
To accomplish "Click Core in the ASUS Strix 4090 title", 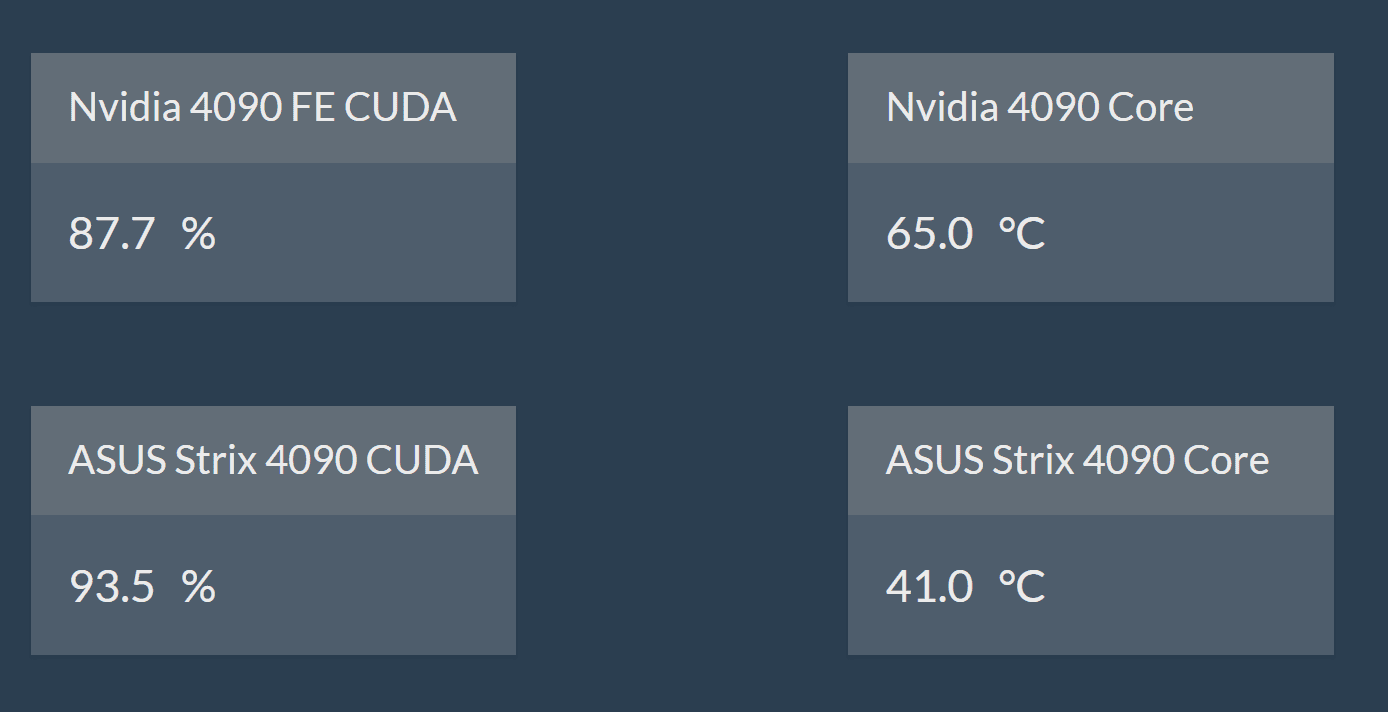I will [x=1226, y=461].
